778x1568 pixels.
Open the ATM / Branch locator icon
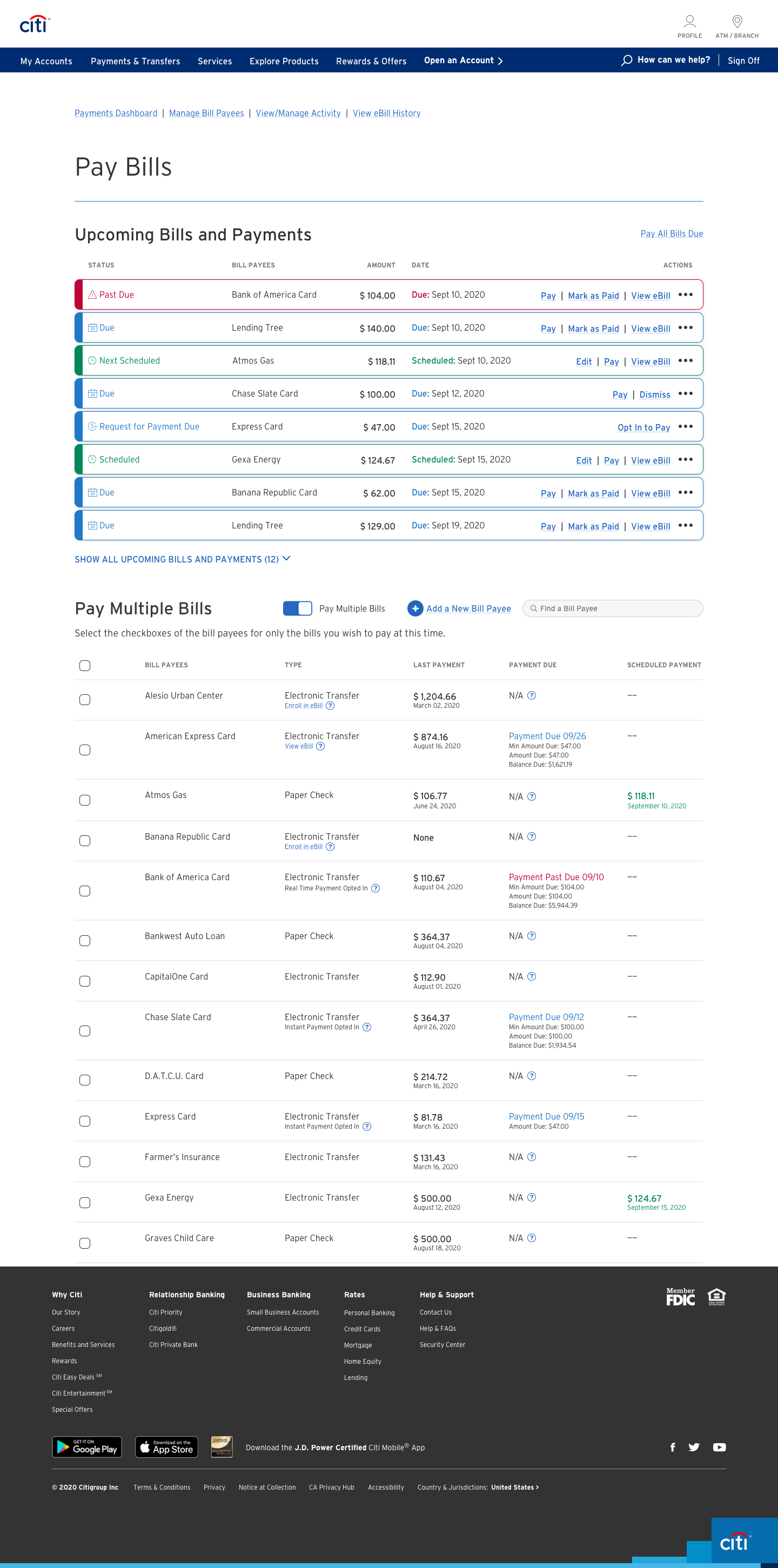point(736,27)
